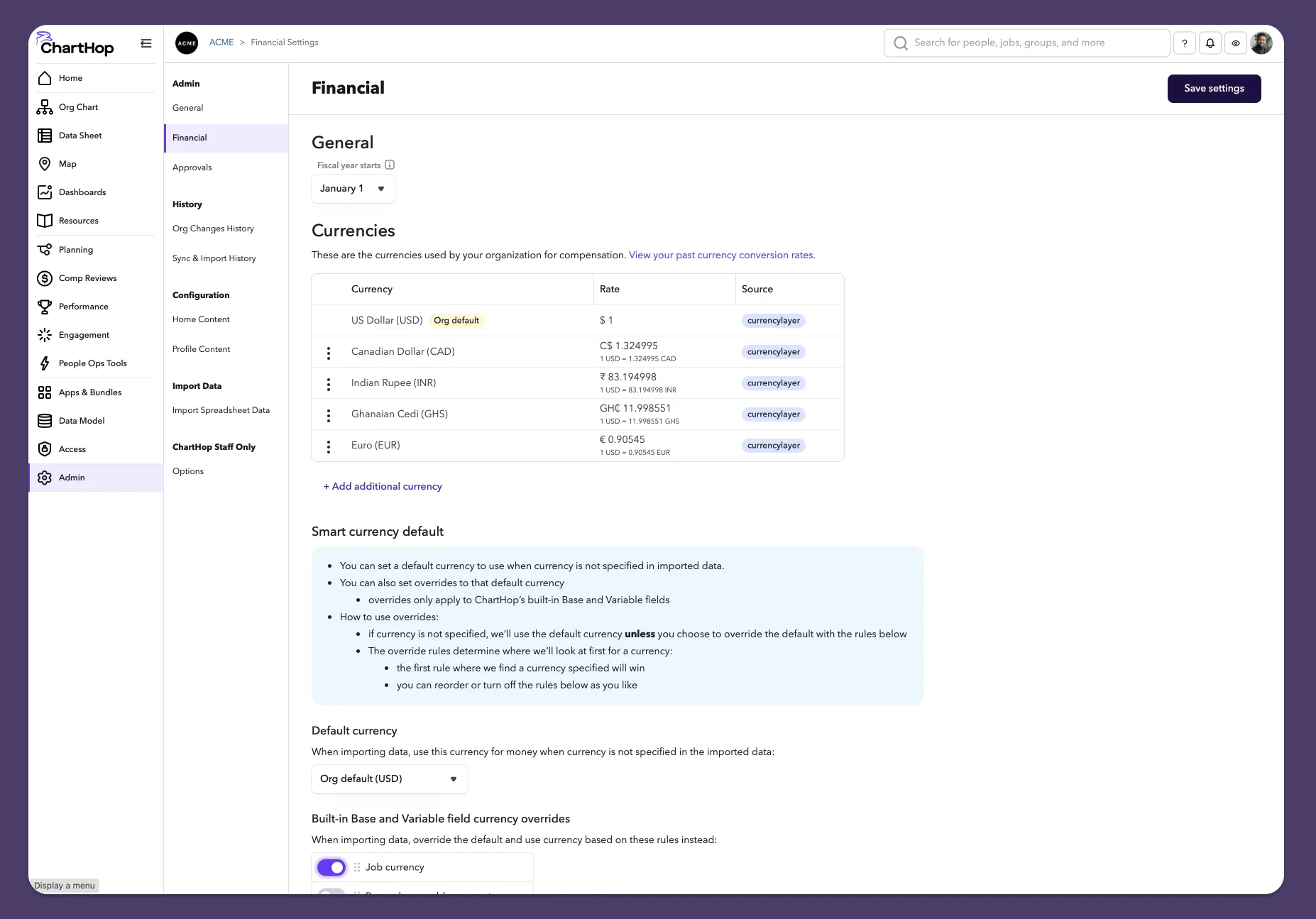Collapse the sidebar with the menu icon

[146, 43]
